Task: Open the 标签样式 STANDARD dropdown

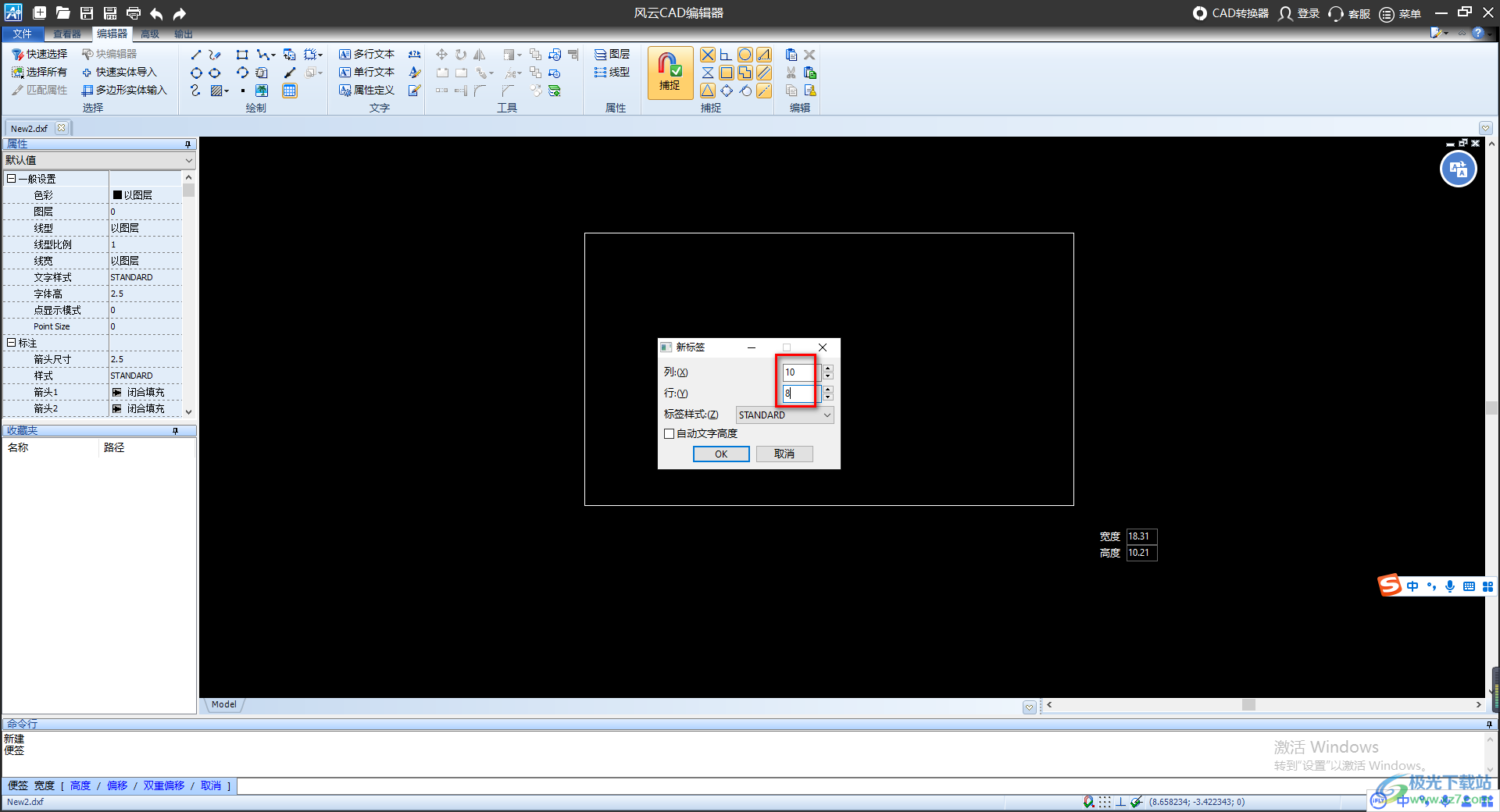Action: click(x=784, y=415)
